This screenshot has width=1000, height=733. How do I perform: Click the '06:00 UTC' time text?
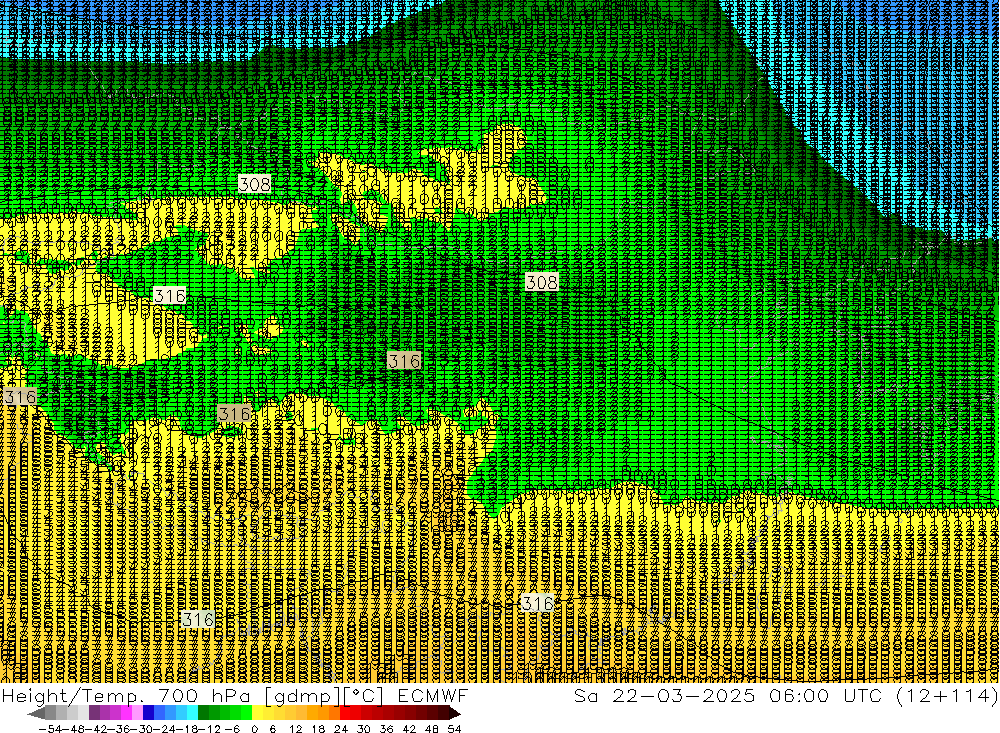[828, 695]
